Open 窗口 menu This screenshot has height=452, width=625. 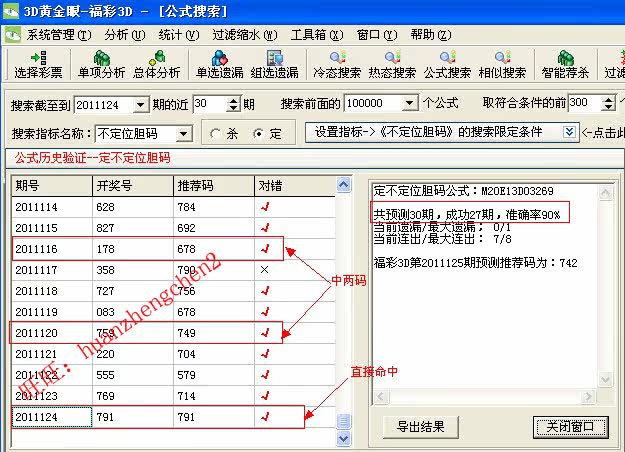click(x=377, y=35)
